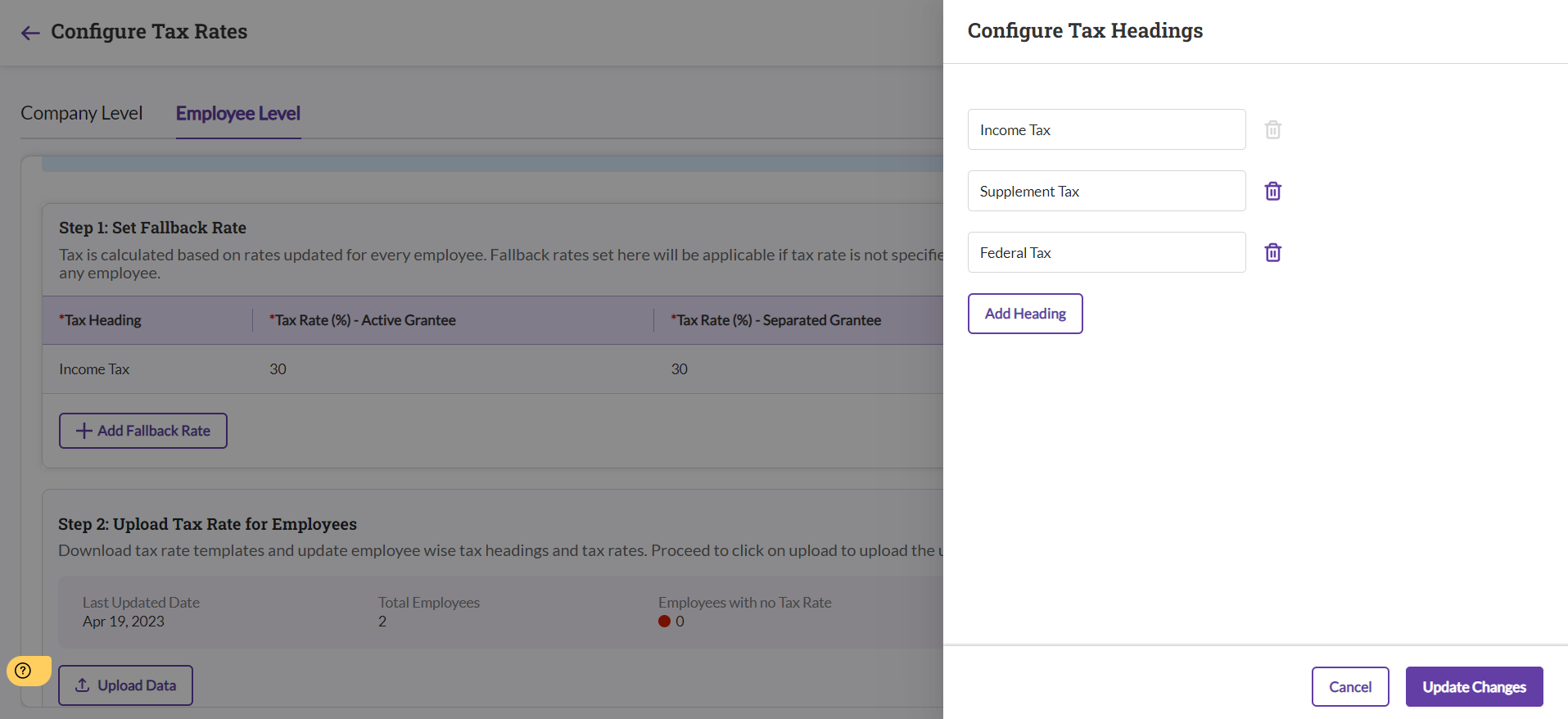Edit the Federal Tax heading field

coord(1106,252)
